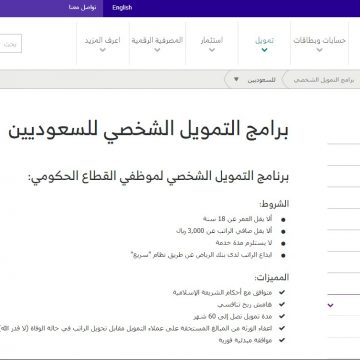Click in the بحث search field
This screenshot has height=360, width=360.
click(x=10, y=43)
